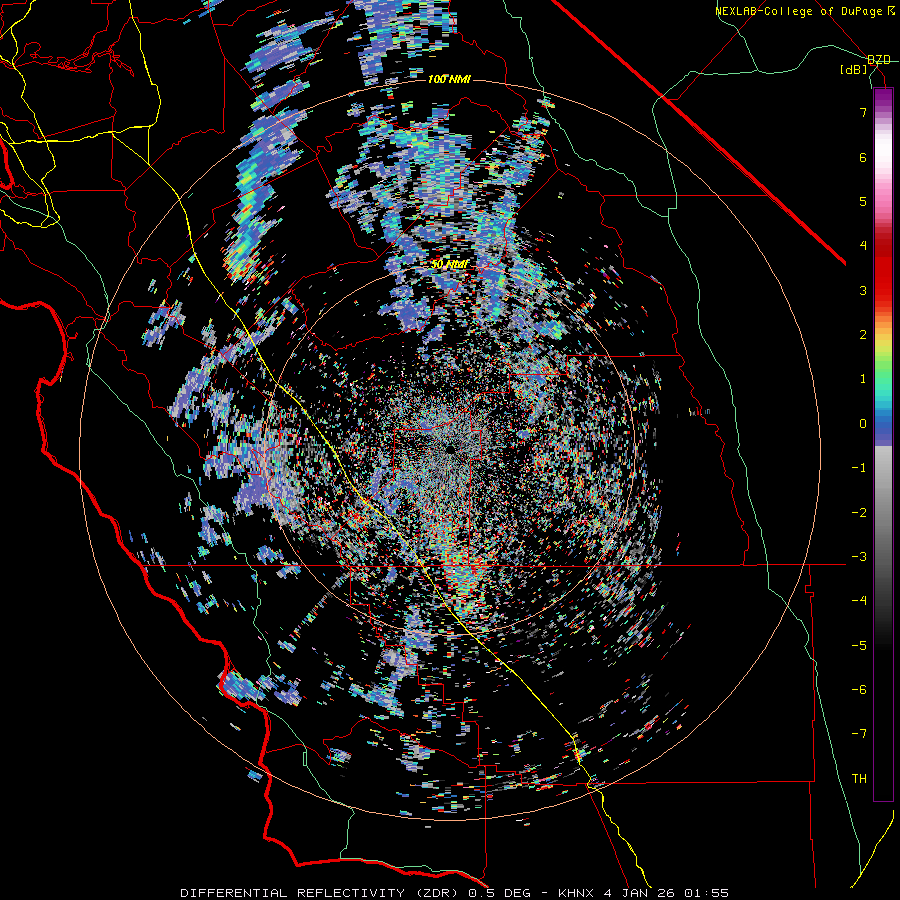Click the -3 dB scale value
Image resolution: width=900 pixels, height=900 pixels.
[859, 557]
